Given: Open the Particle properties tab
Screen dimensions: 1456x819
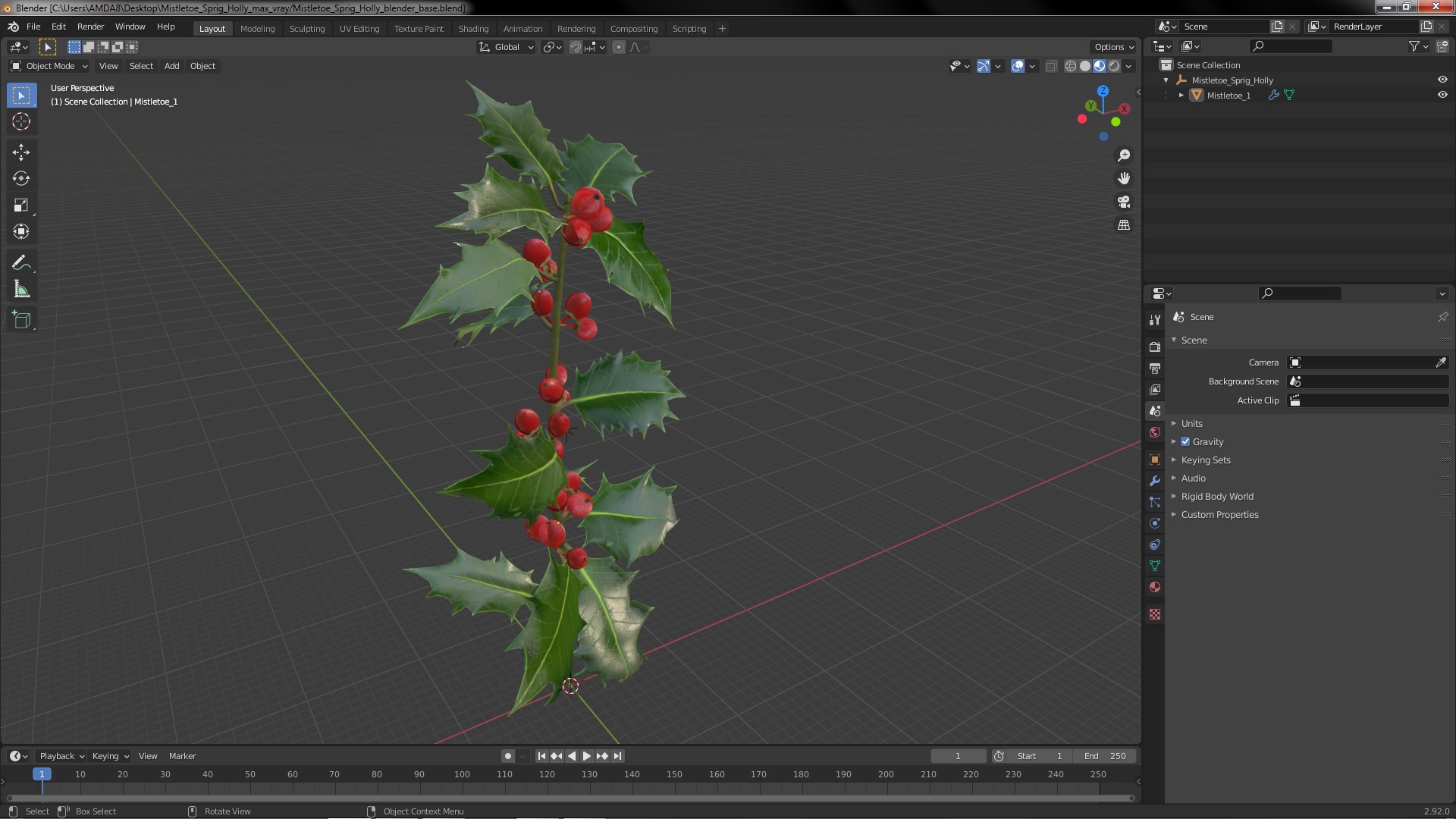Looking at the screenshot, I should pos(1155,502).
